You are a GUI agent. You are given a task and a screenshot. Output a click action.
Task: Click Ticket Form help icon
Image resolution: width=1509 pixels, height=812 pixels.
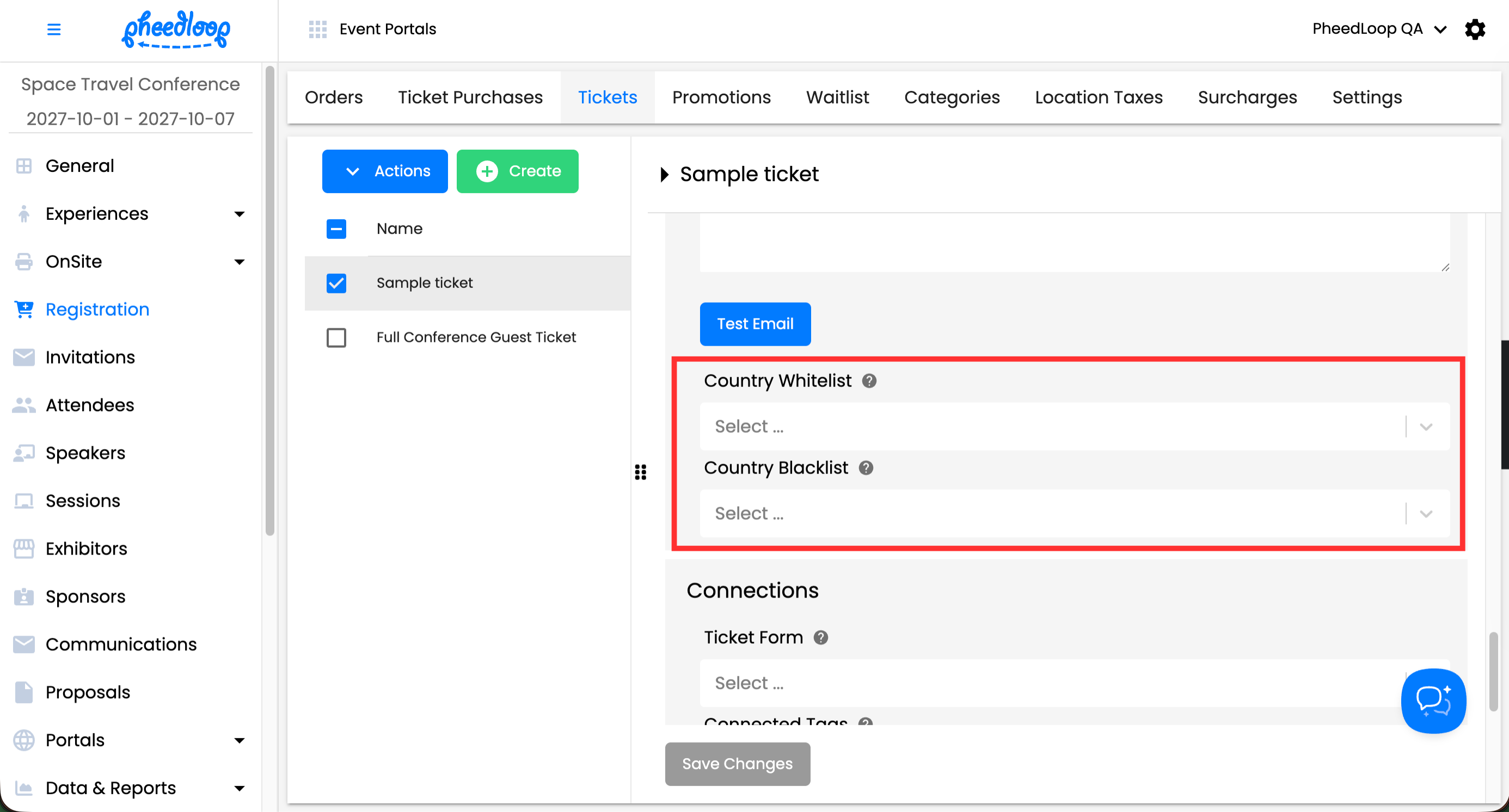(x=820, y=637)
